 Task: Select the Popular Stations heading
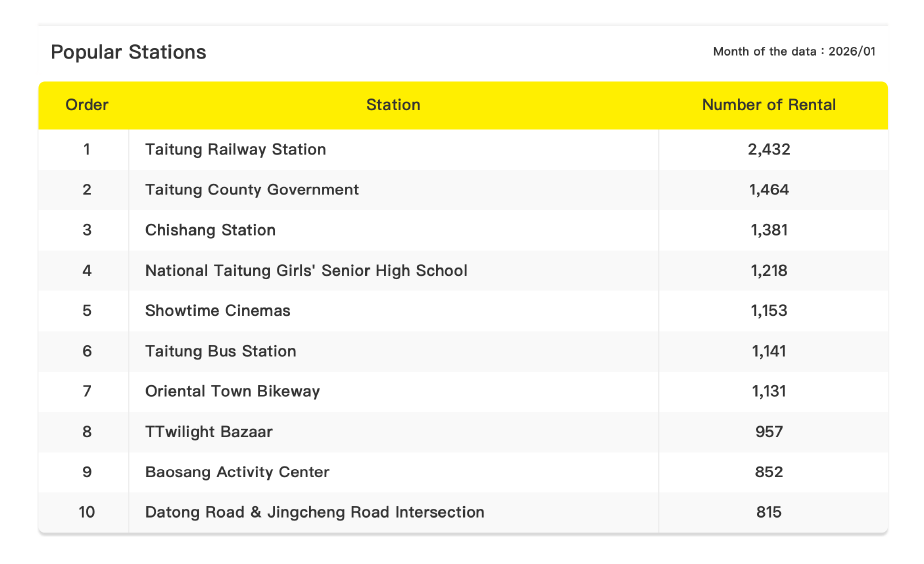coord(128,52)
